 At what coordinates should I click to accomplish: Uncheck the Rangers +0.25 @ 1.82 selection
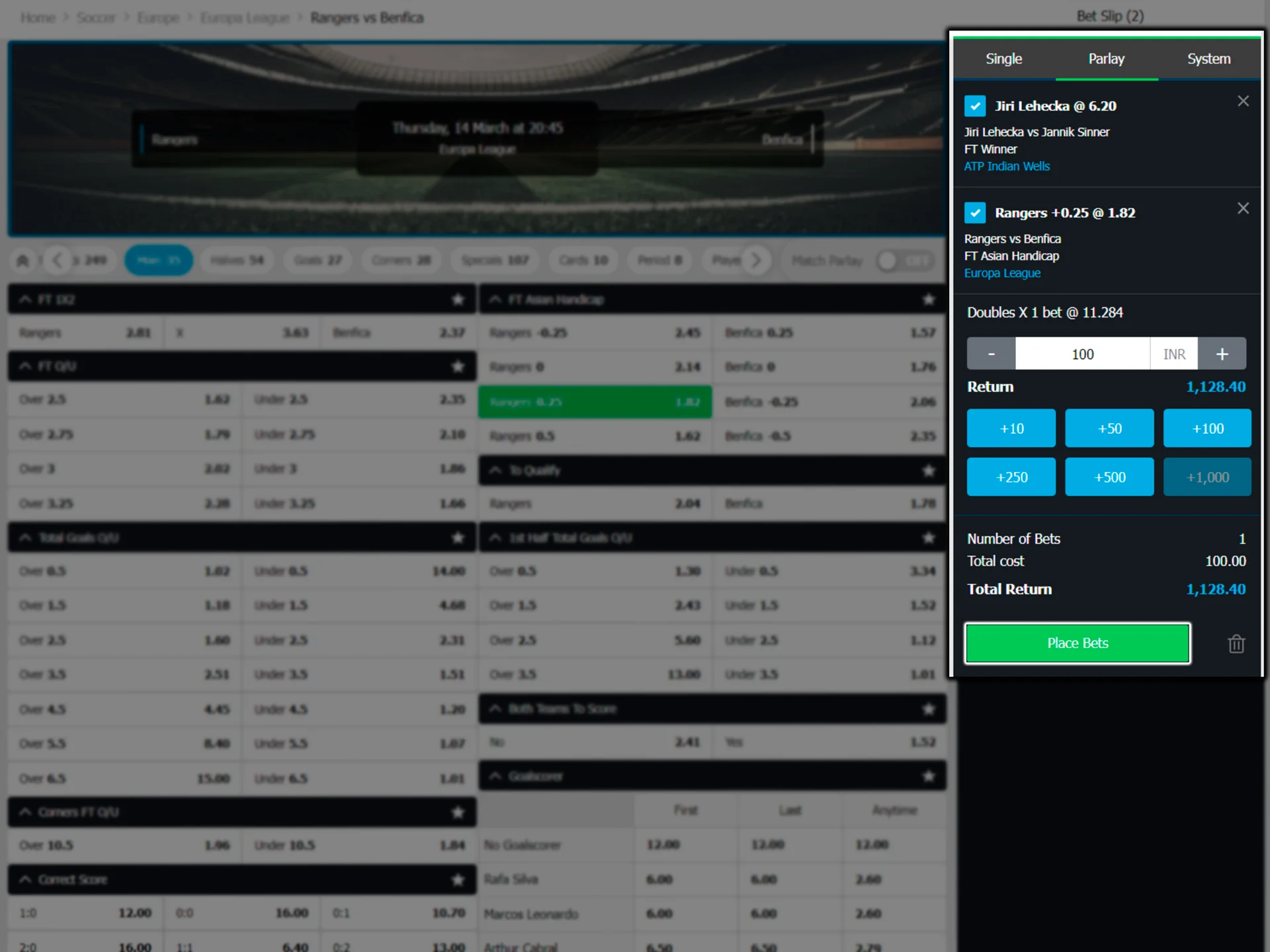click(975, 213)
